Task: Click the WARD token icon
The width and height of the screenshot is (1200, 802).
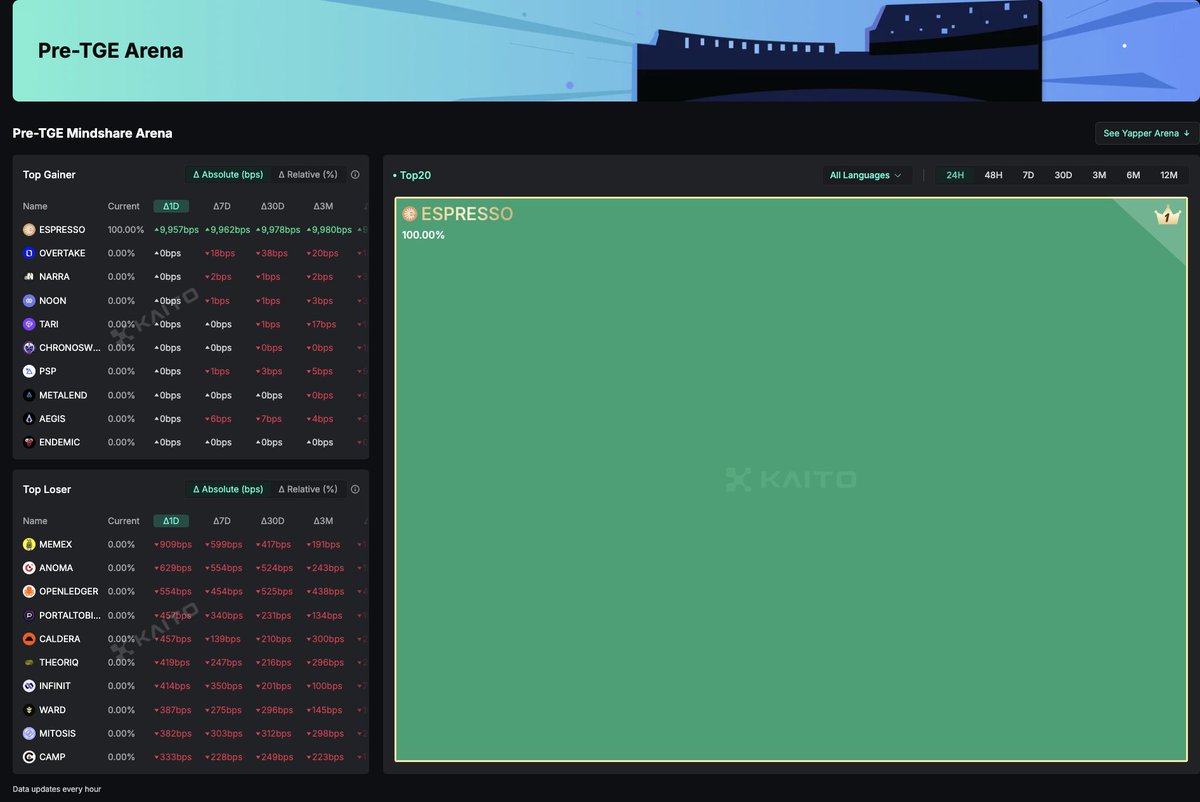Action: [x=29, y=710]
